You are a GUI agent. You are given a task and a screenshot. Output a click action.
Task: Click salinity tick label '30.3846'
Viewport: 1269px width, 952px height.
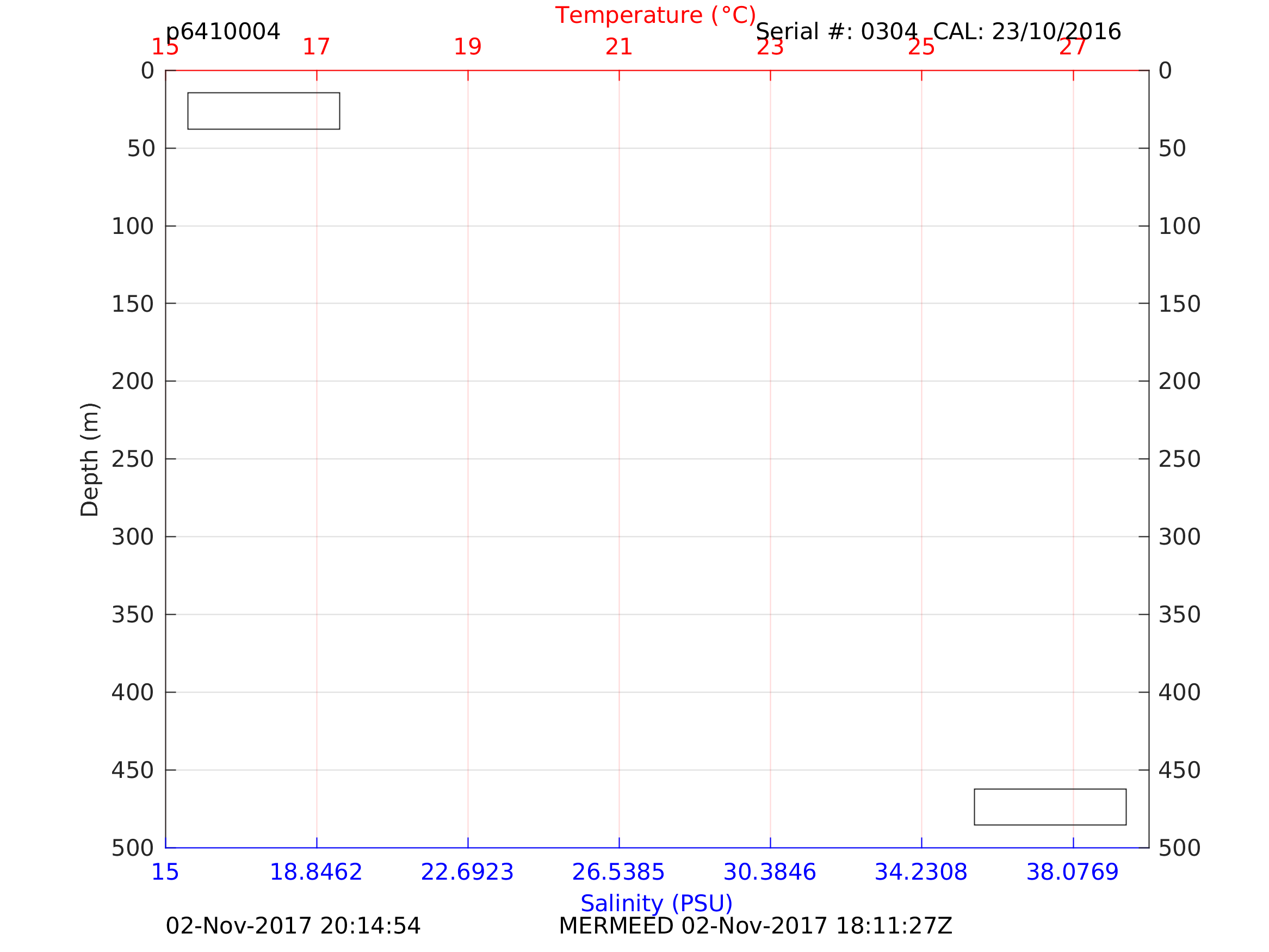(x=770, y=872)
